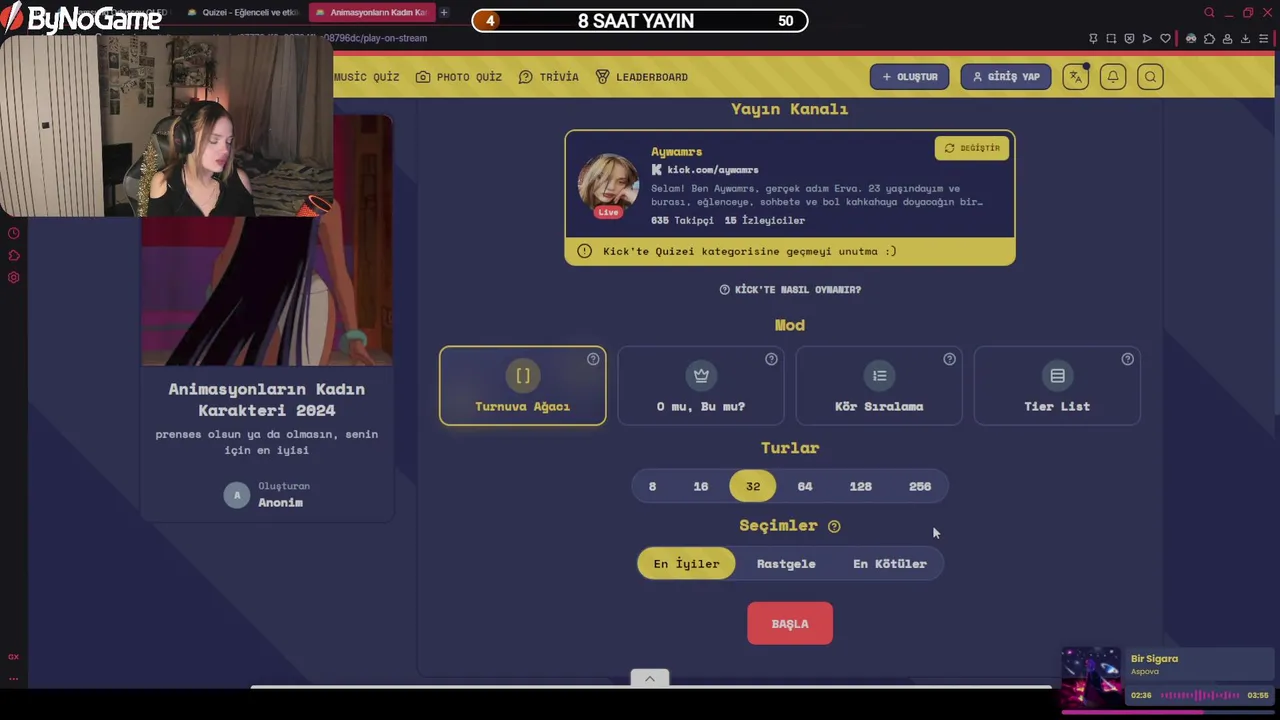The image size is (1280, 720).
Task: Select the Kör Sıralama mode
Action: [878, 386]
